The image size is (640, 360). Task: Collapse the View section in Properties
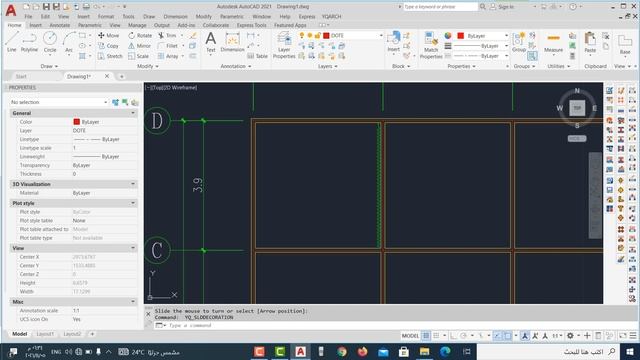tap(133, 248)
